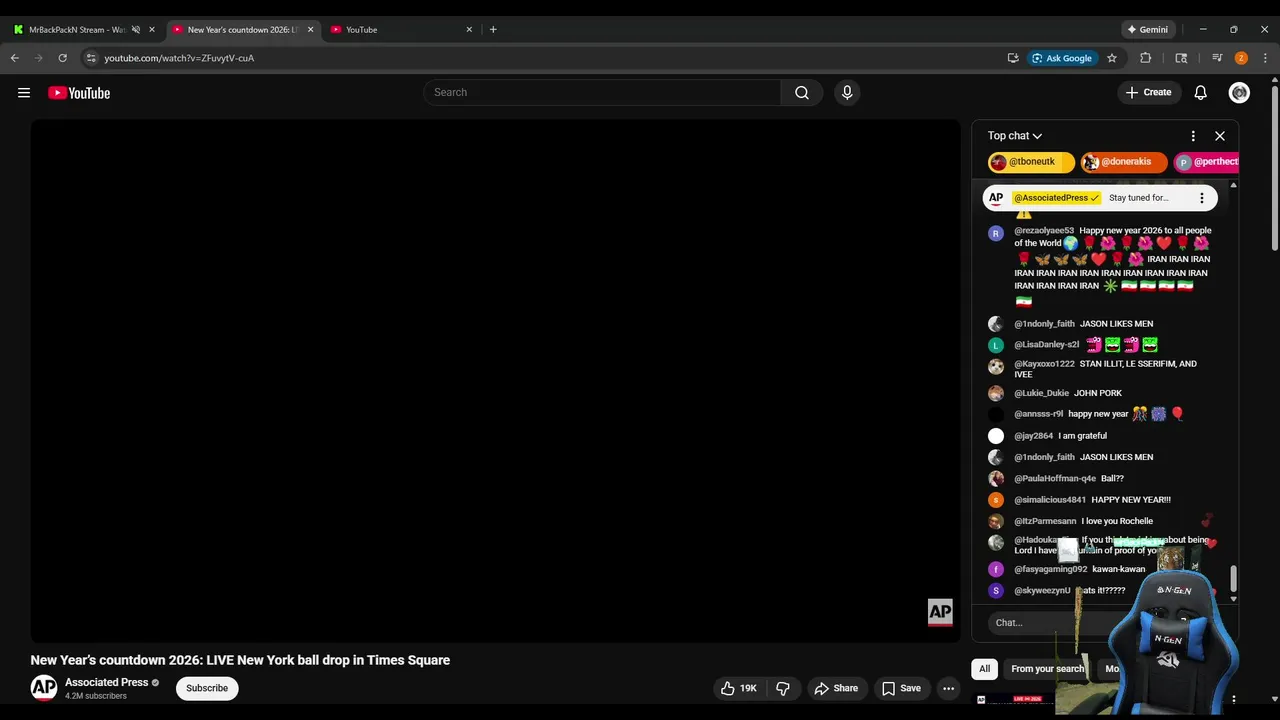1280x720 pixels.
Task: View site information icon in address bar
Action: [x=91, y=58]
